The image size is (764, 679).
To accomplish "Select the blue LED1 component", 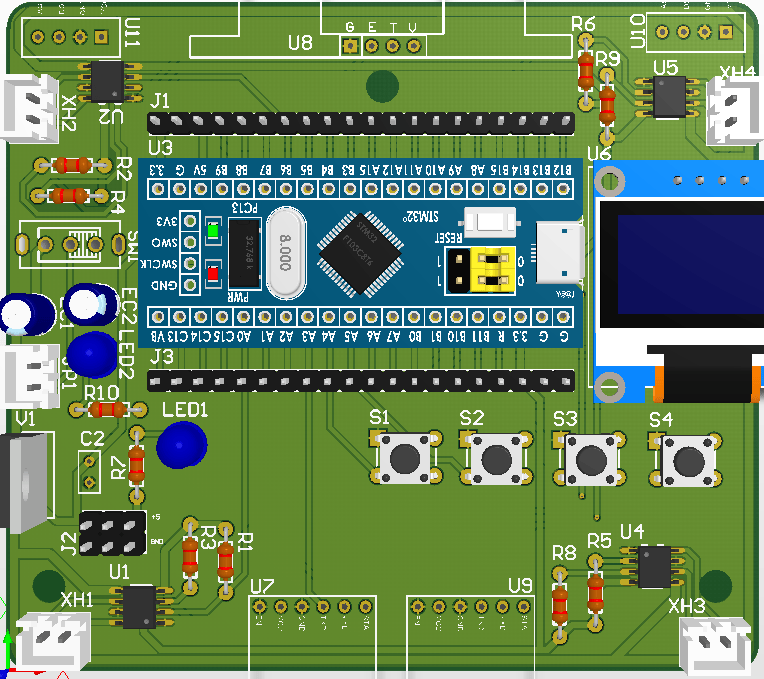I will 182,445.
